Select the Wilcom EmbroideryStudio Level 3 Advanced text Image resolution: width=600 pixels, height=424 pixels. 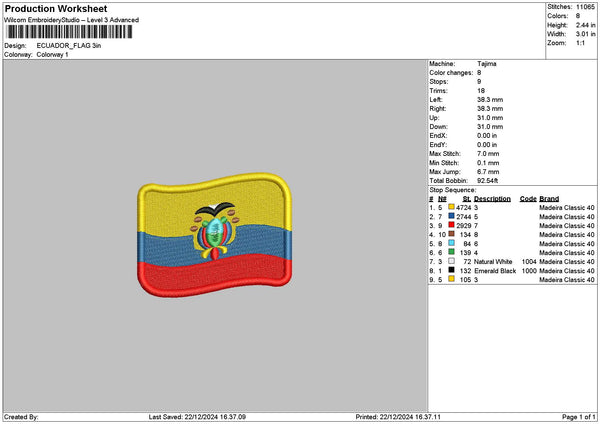(x=72, y=20)
